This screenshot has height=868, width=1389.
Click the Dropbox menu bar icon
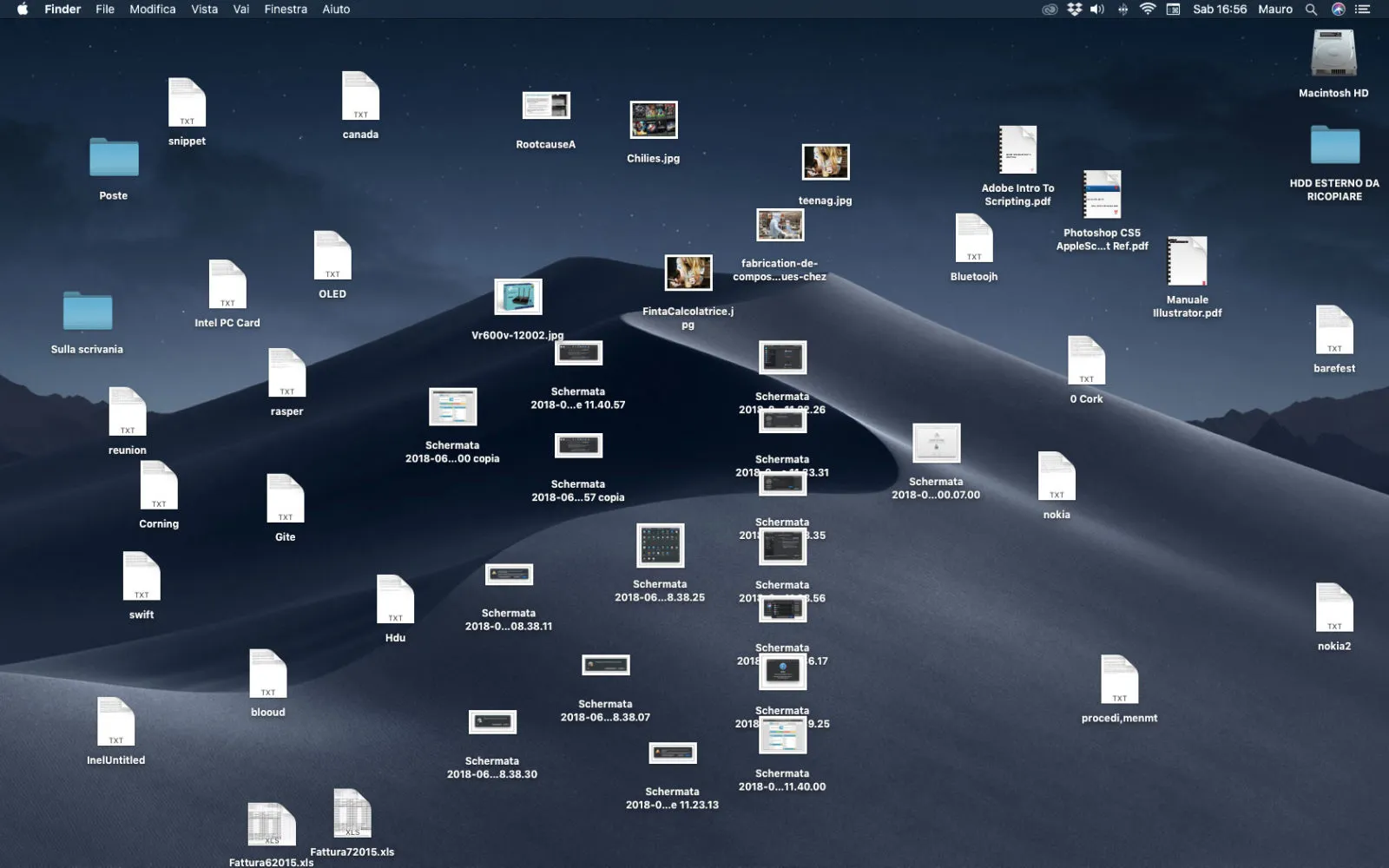coord(1073,10)
